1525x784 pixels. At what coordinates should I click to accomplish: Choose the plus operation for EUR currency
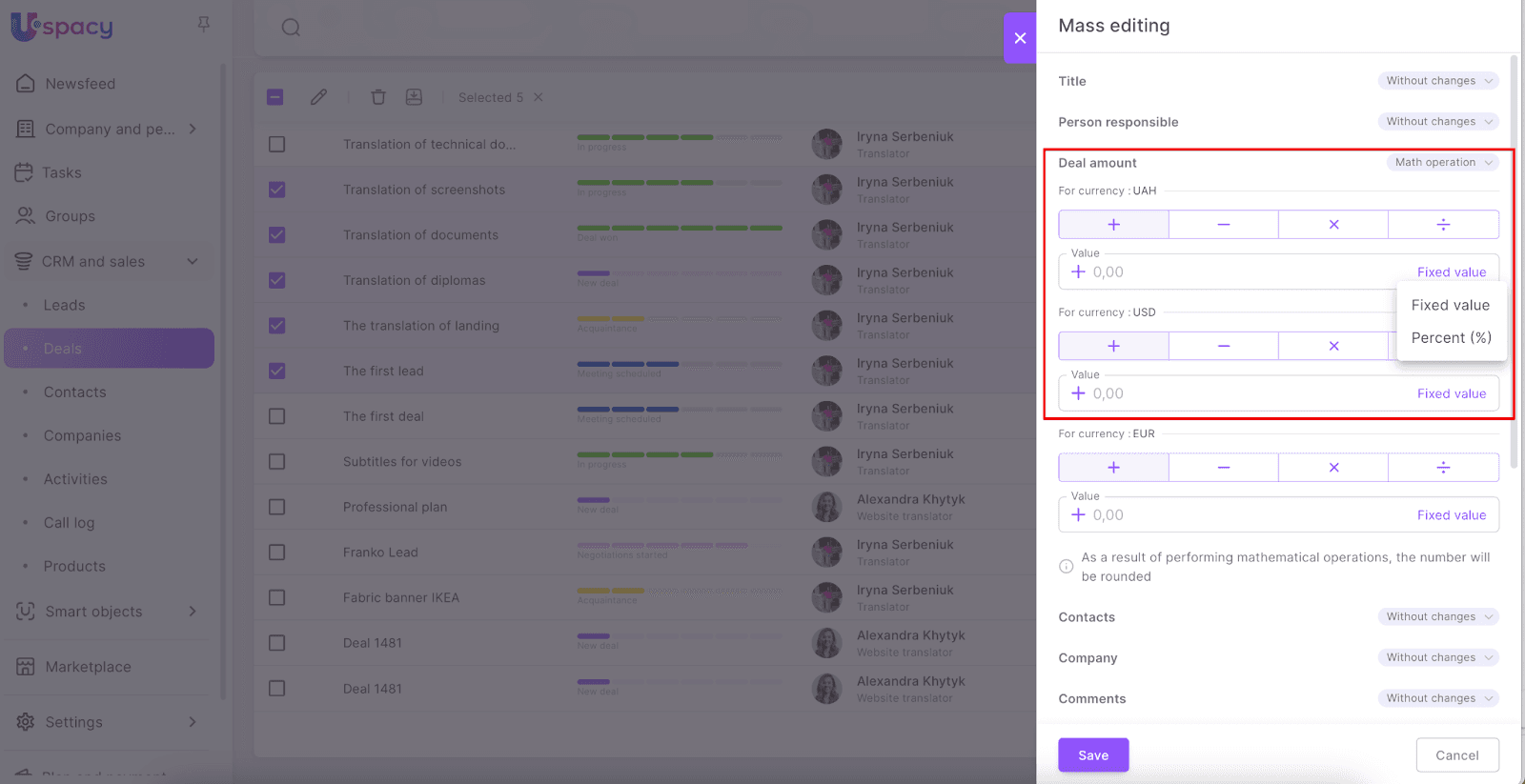1113,468
